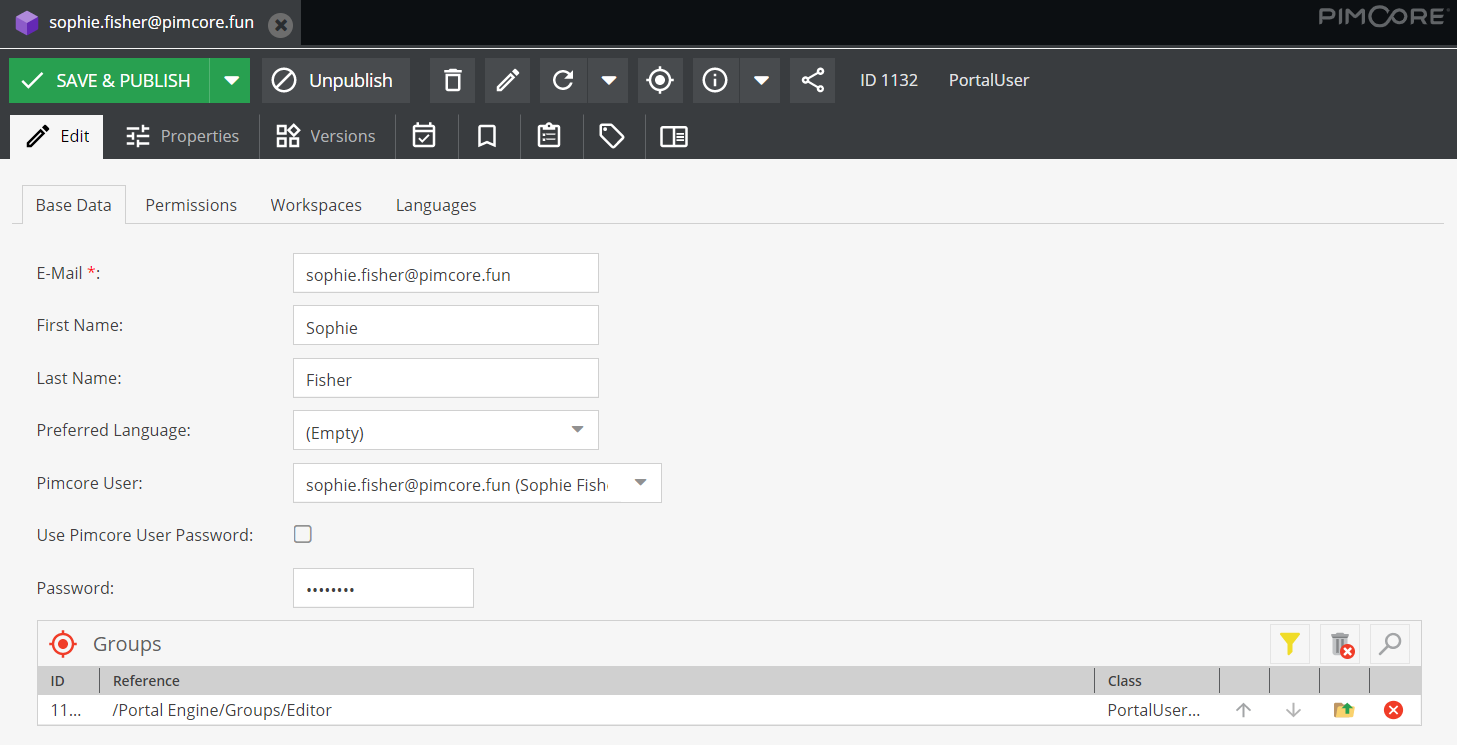This screenshot has height=745, width=1457.
Task: Select the Base Data tab
Action: (74, 205)
